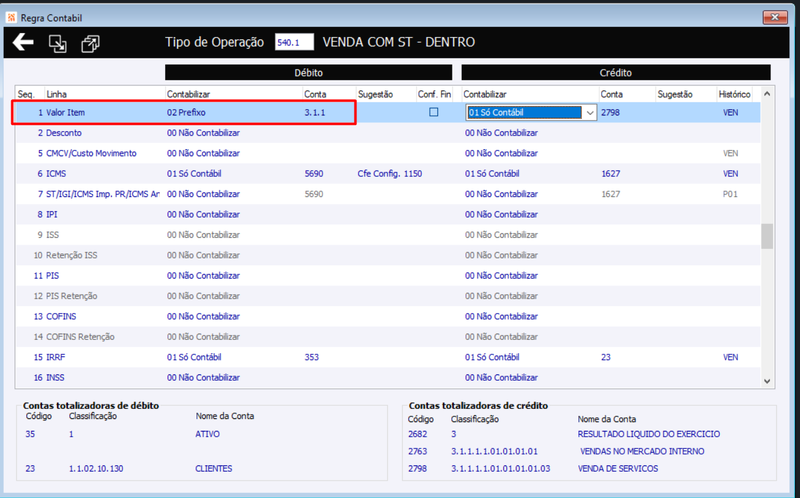
Task: Click the Conf. Fin column header
Action: [434, 94]
